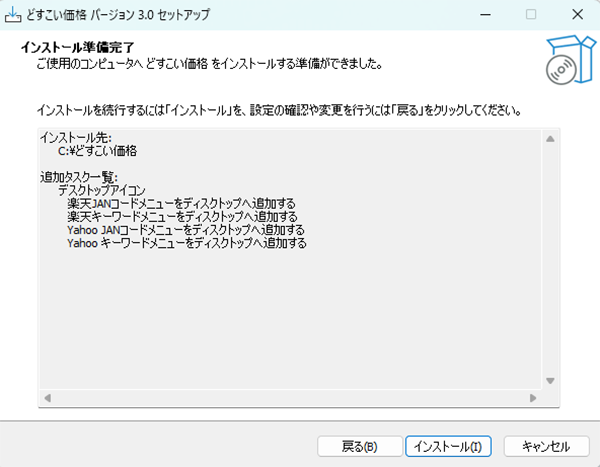Click the scroll right arrow of the summary box
This screenshot has height=467, width=600.
[533, 398]
